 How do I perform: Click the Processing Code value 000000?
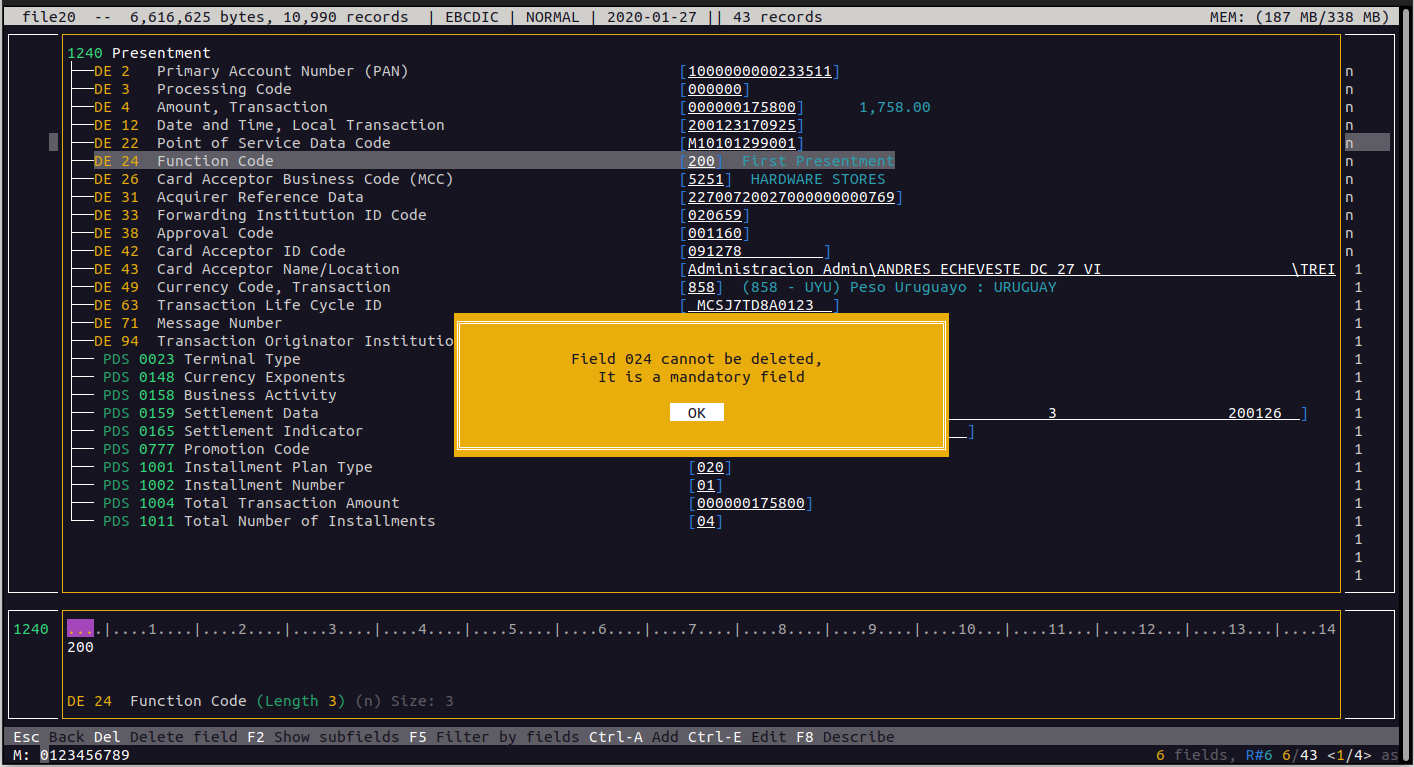(x=714, y=89)
